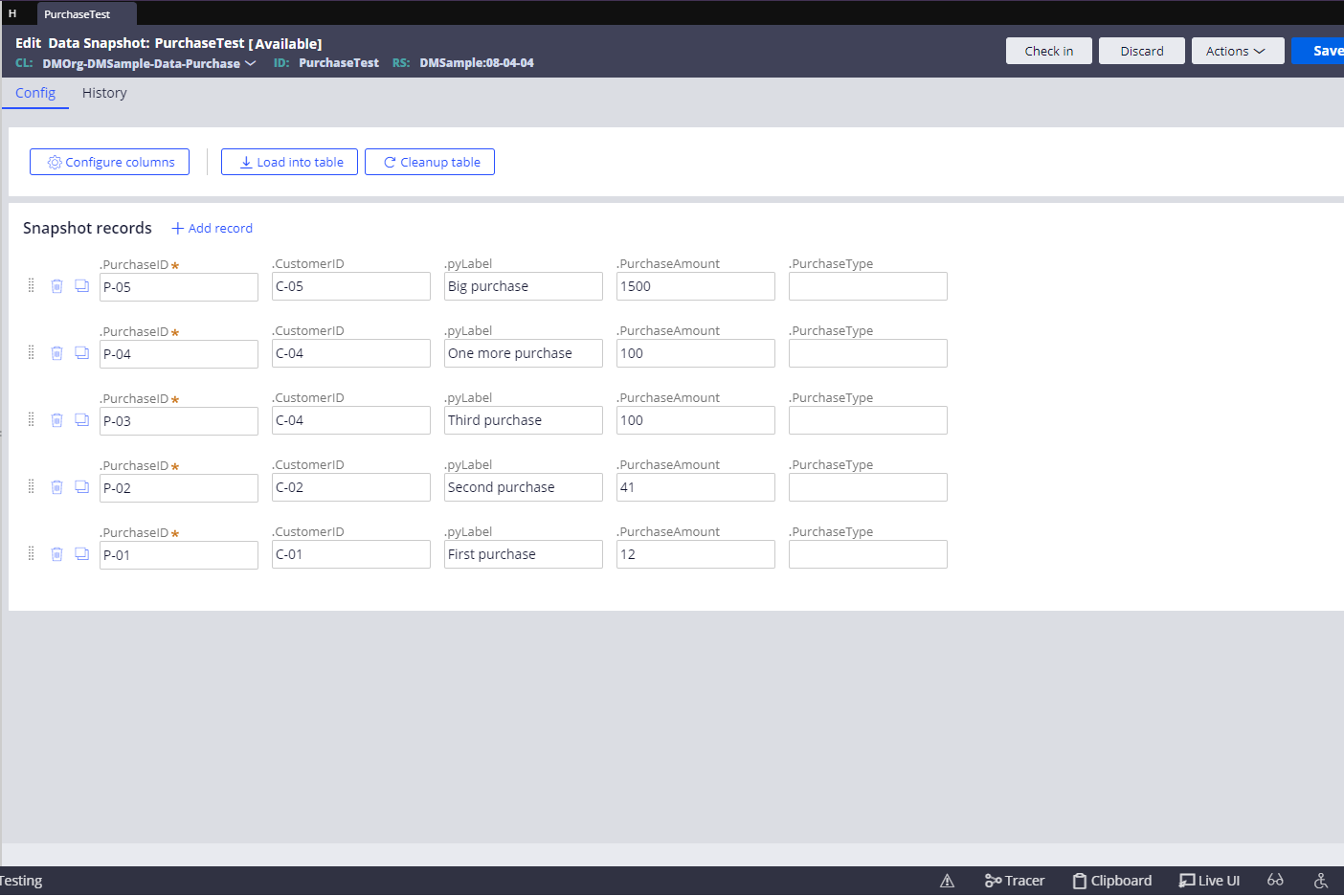Delete the P-04 record with trash icon
Image resolution: width=1344 pixels, height=896 pixels.
point(56,353)
